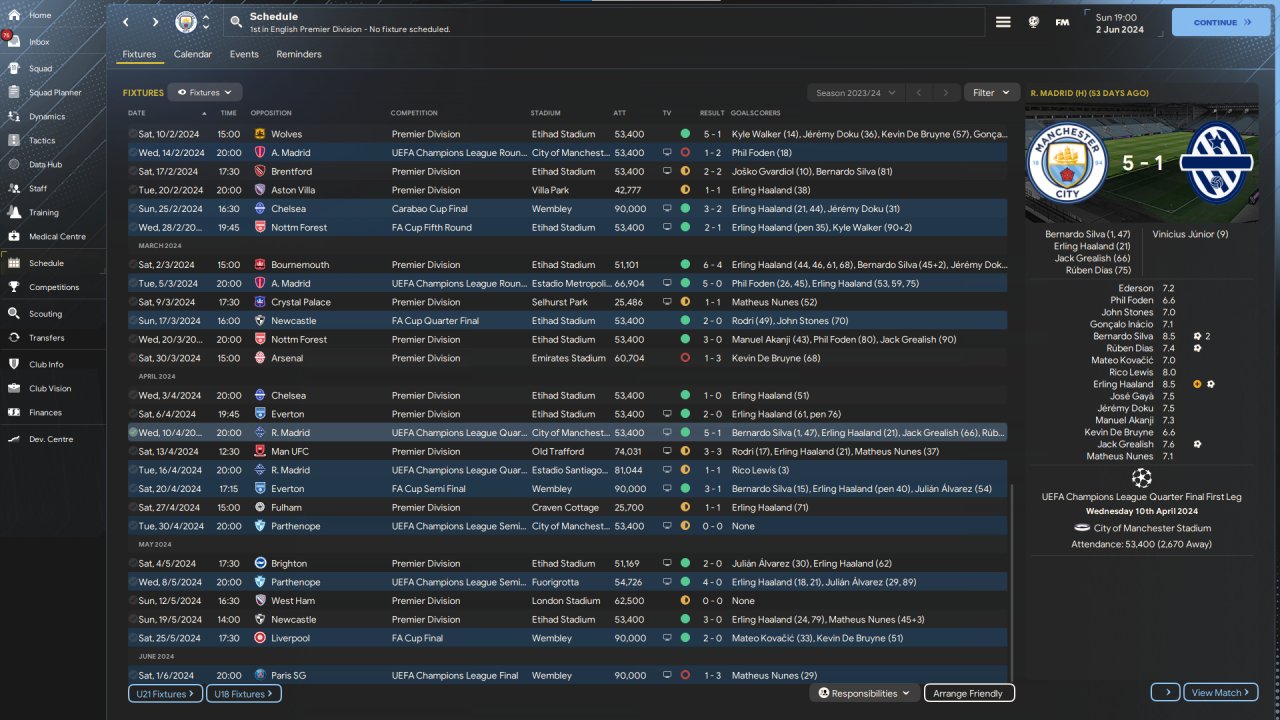Image resolution: width=1280 pixels, height=720 pixels.
Task: Select the Paris SG fixture row marker
Action: [133, 676]
